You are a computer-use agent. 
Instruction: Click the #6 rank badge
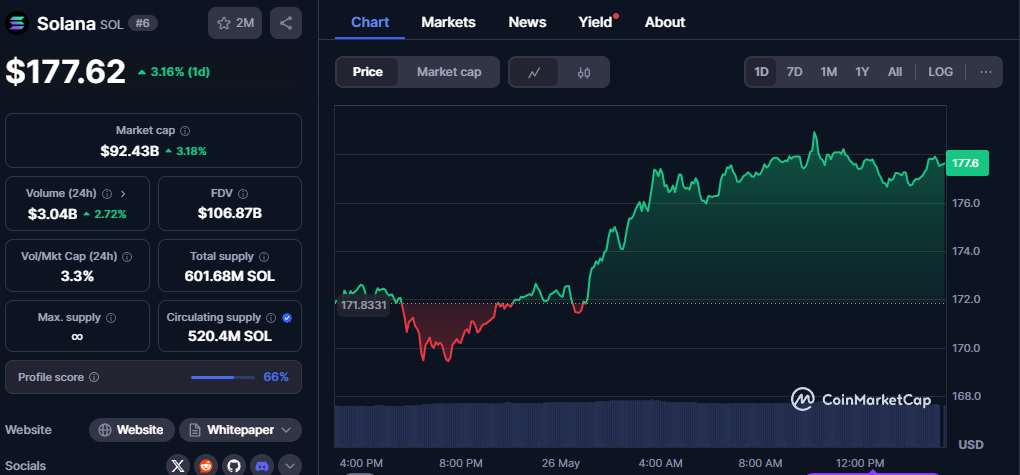pyautogui.click(x=142, y=23)
